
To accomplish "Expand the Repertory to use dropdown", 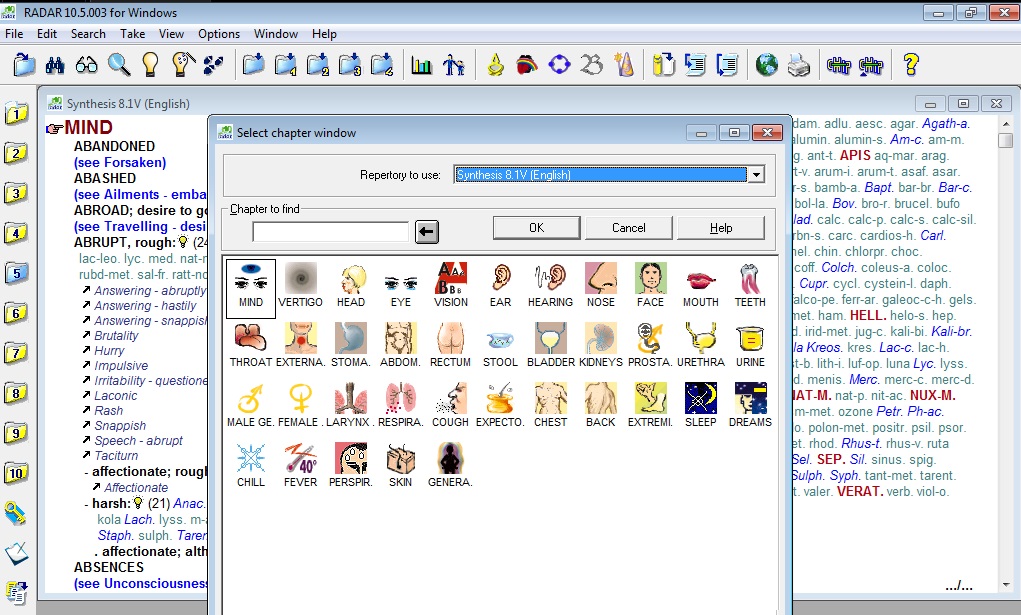I will pos(755,175).
